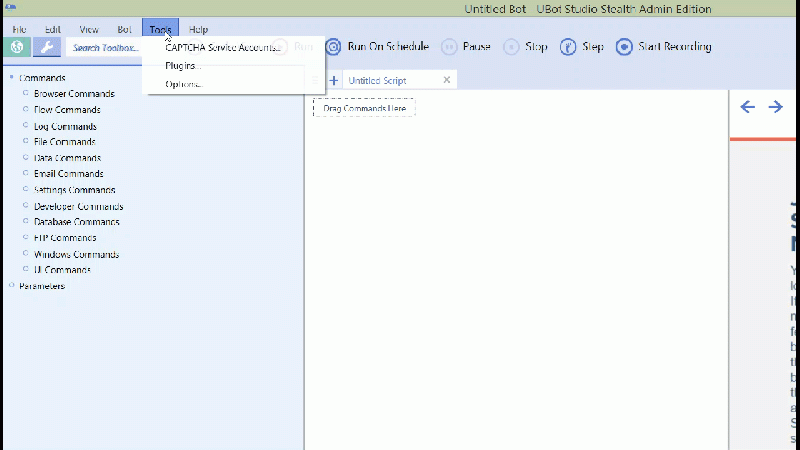Add a new script tab with plus icon
800x450 pixels.
click(334, 80)
